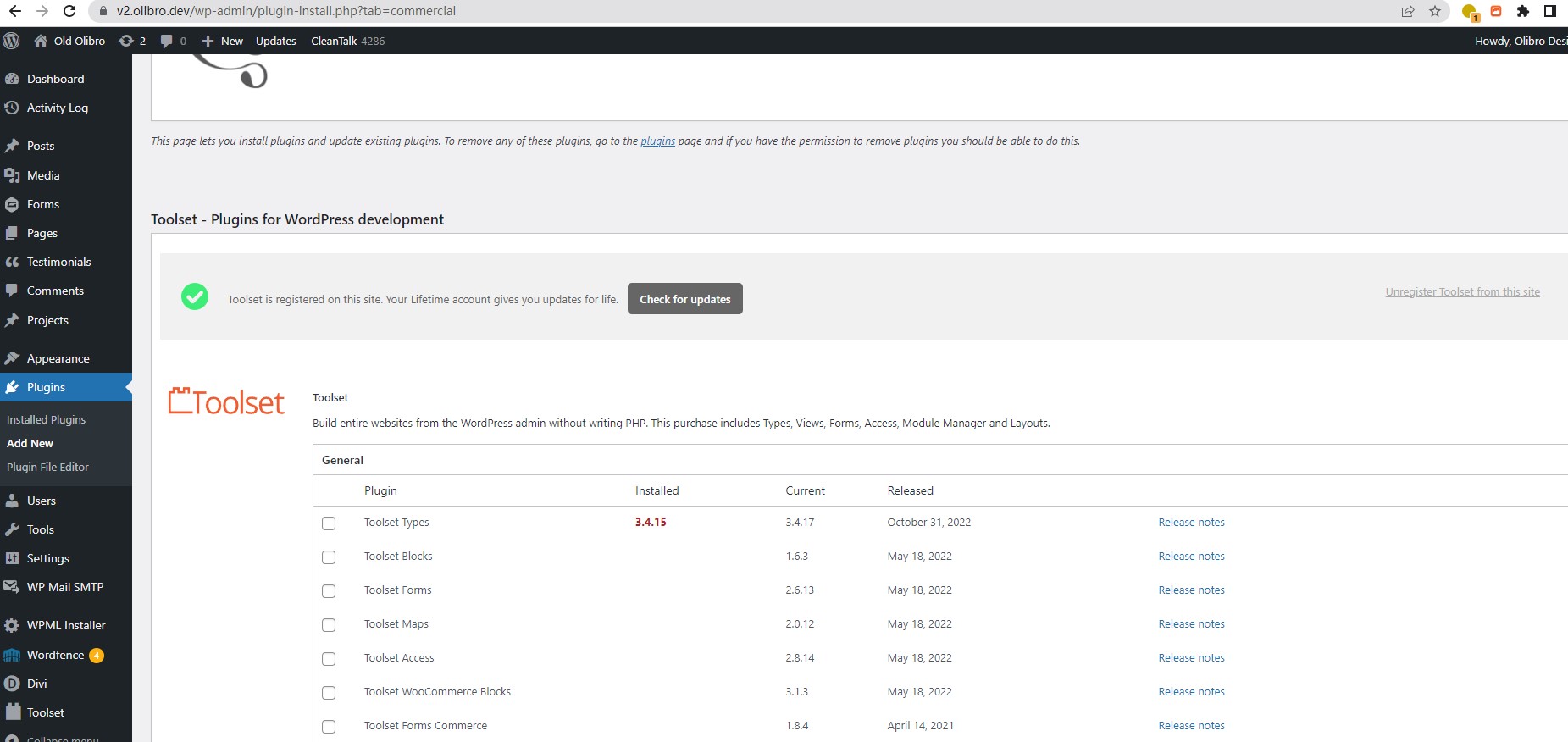The width and height of the screenshot is (1568, 742).
Task: Click the Wordfence notification count badge
Action: pyautogui.click(x=97, y=655)
